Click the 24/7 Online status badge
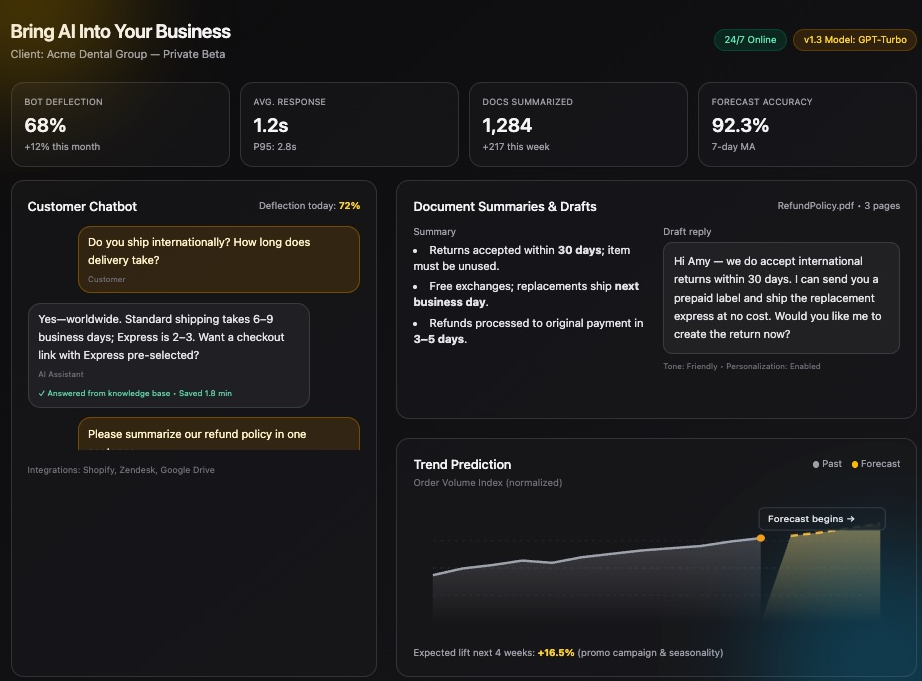Viewport: 922px width, 681px height. (x=750, y=40)
